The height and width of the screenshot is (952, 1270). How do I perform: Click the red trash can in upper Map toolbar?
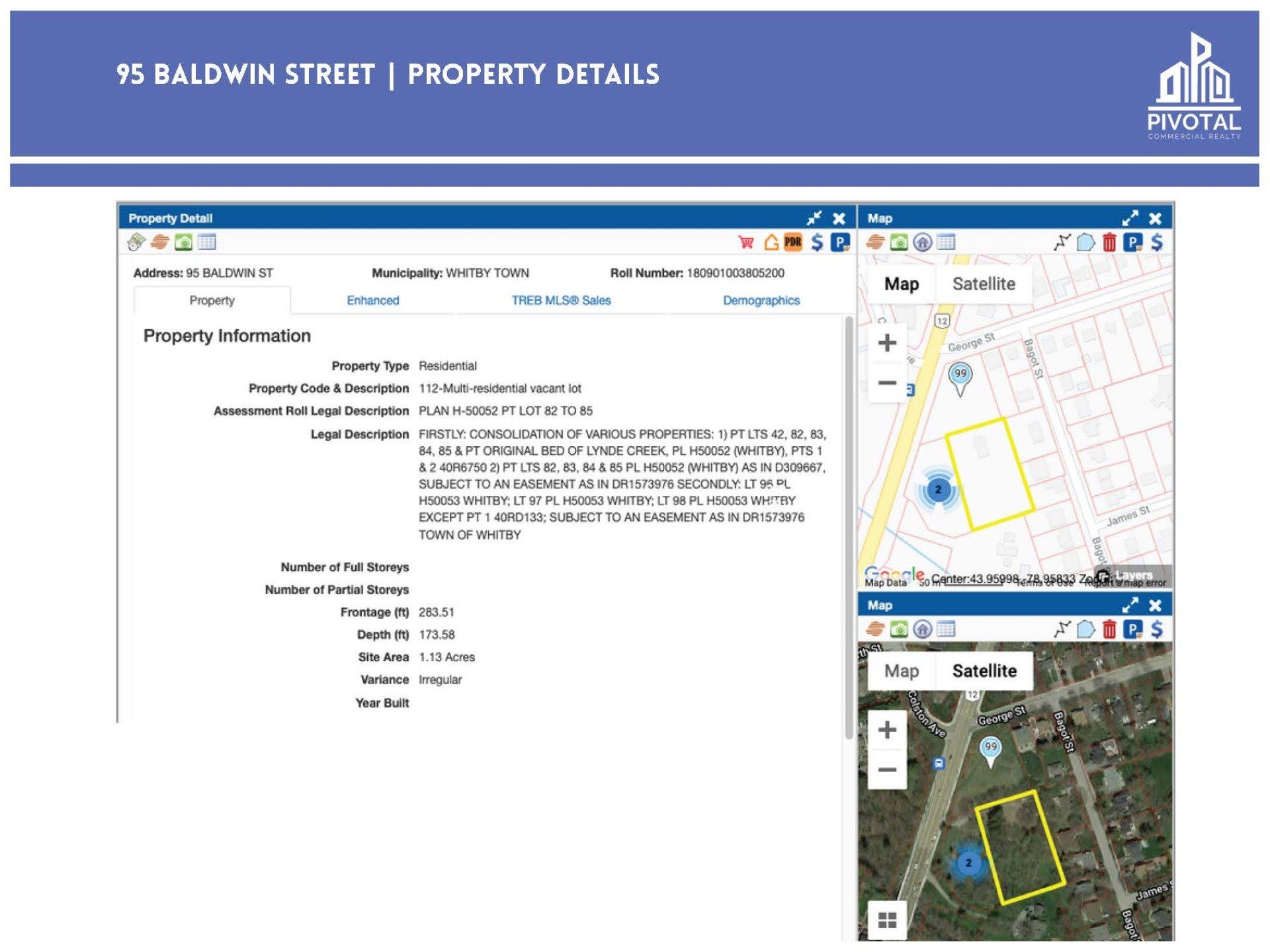(x=1110, y=243)
